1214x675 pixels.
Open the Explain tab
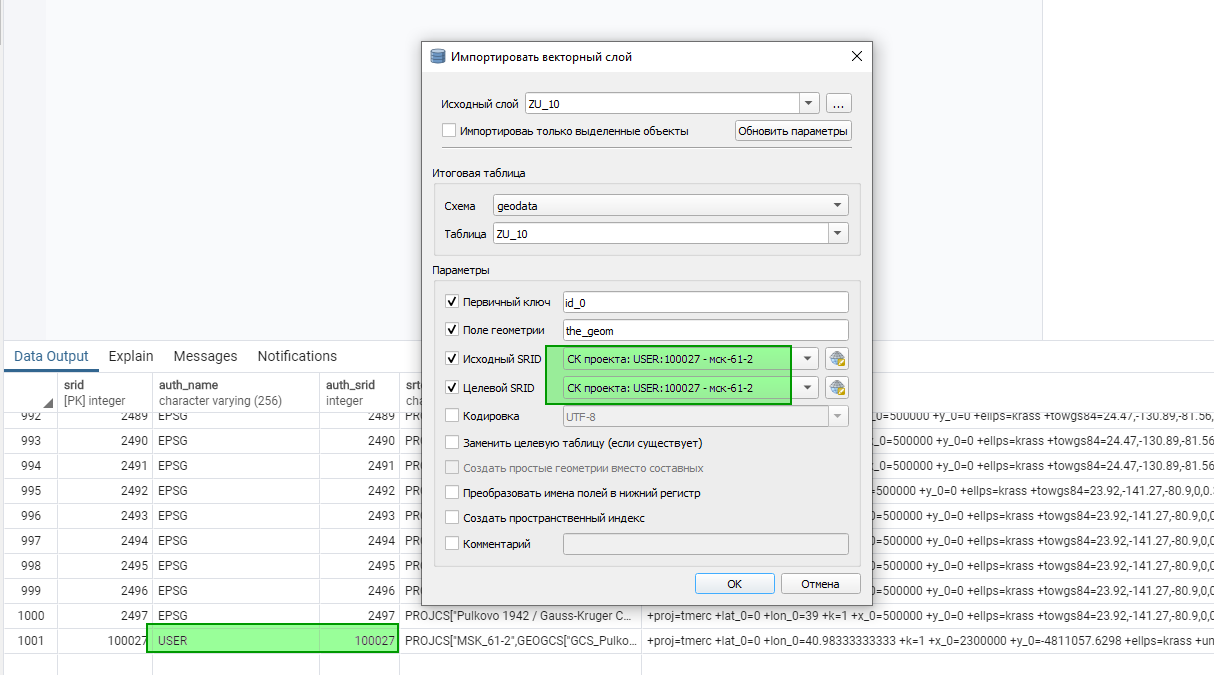(x=131, y=356)
